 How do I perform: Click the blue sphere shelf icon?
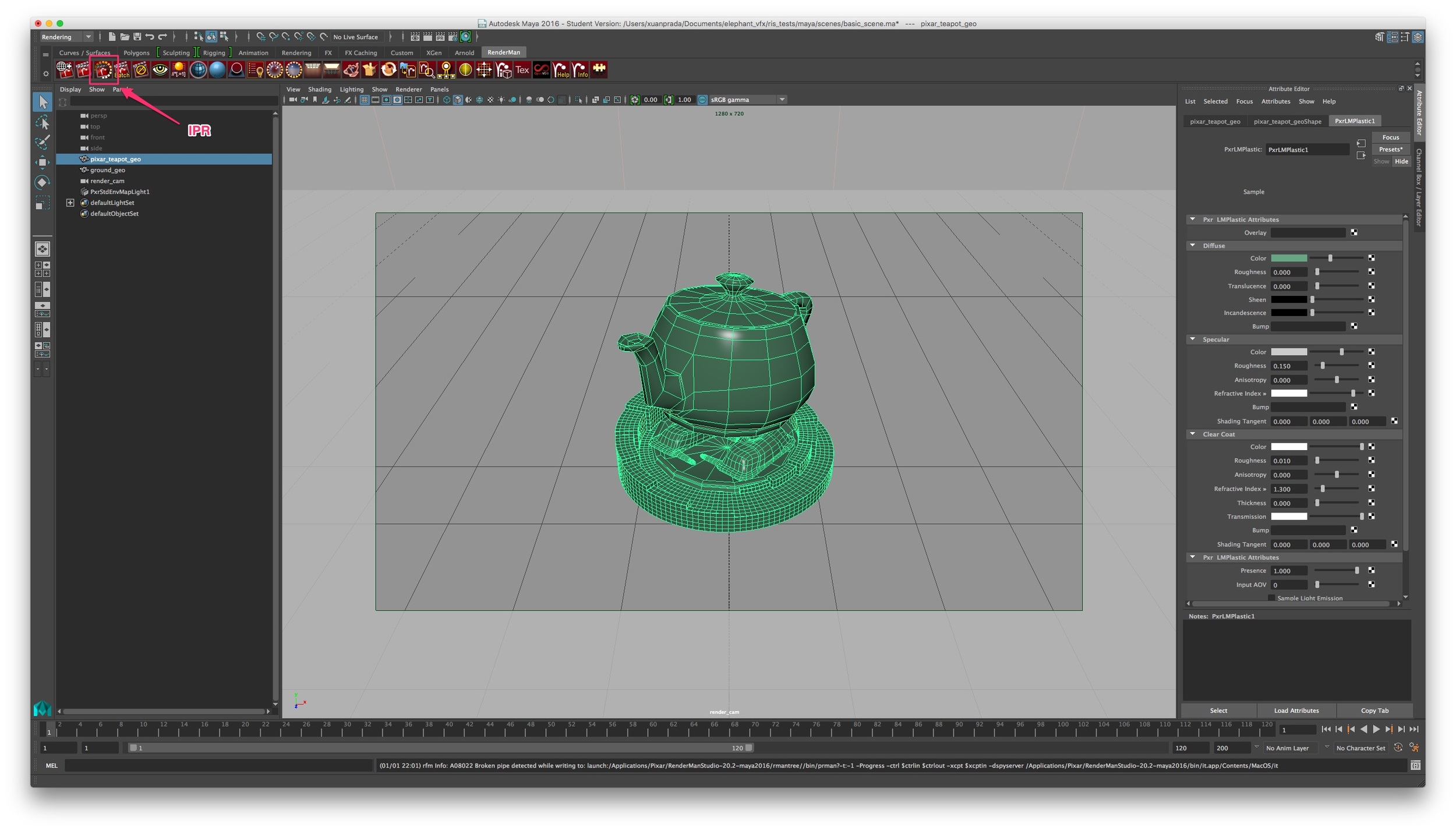click(217, 70)
